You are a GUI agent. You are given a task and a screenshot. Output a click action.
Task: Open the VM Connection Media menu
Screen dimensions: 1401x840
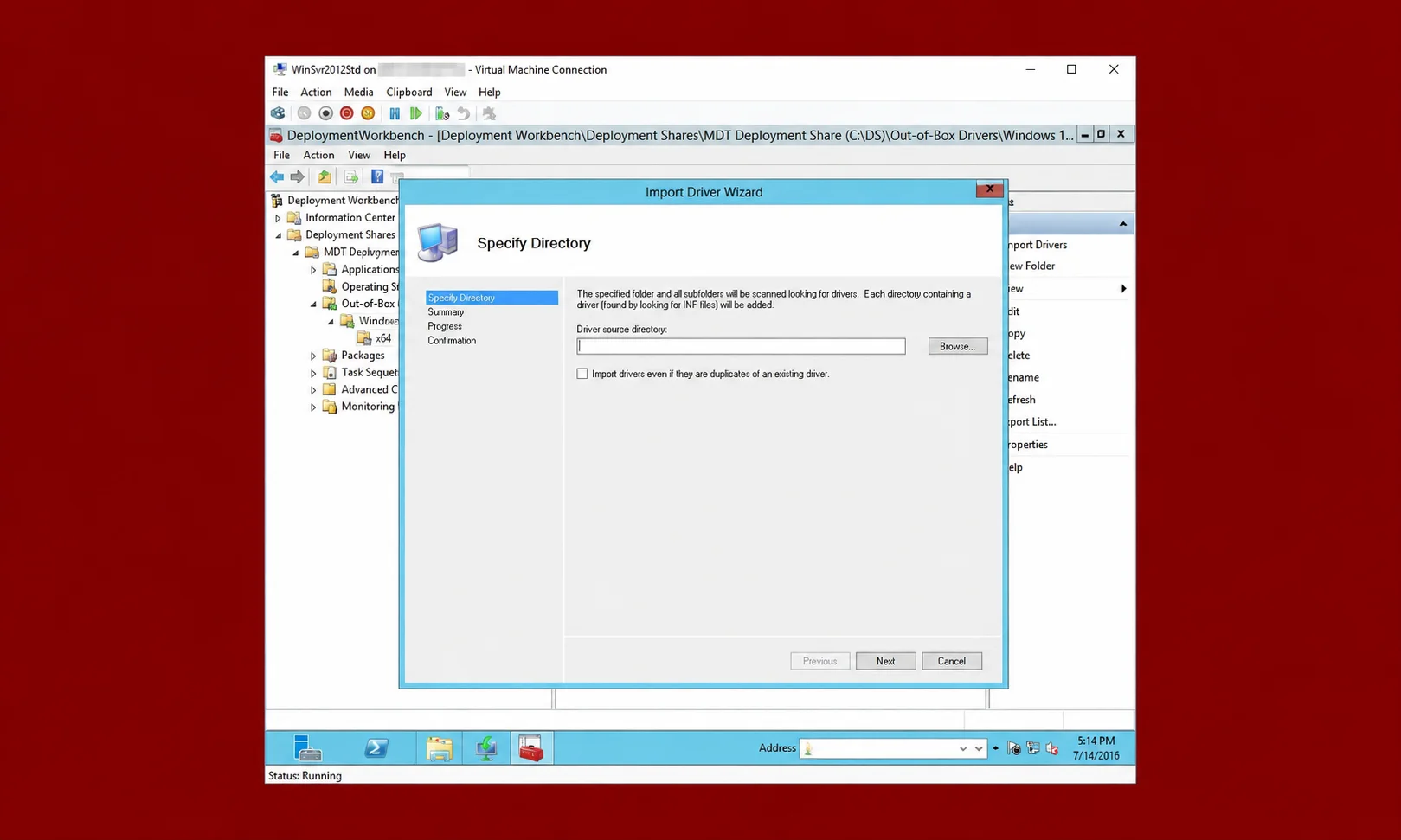[358, 92]
